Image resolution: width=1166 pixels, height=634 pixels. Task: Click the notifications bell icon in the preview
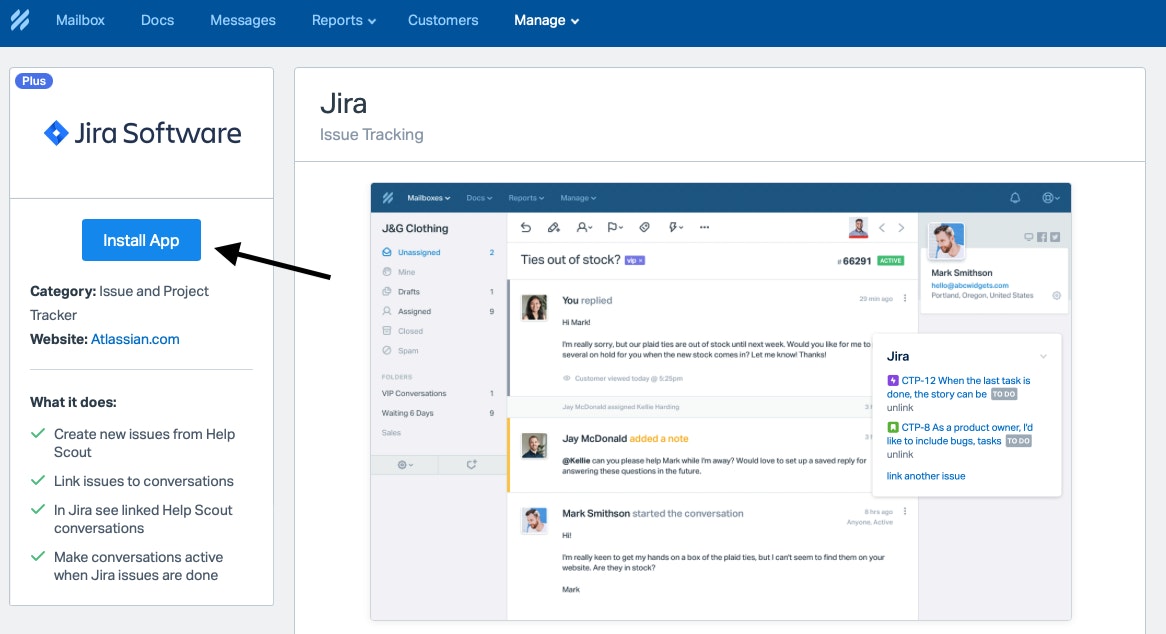tap(1015, 198)
